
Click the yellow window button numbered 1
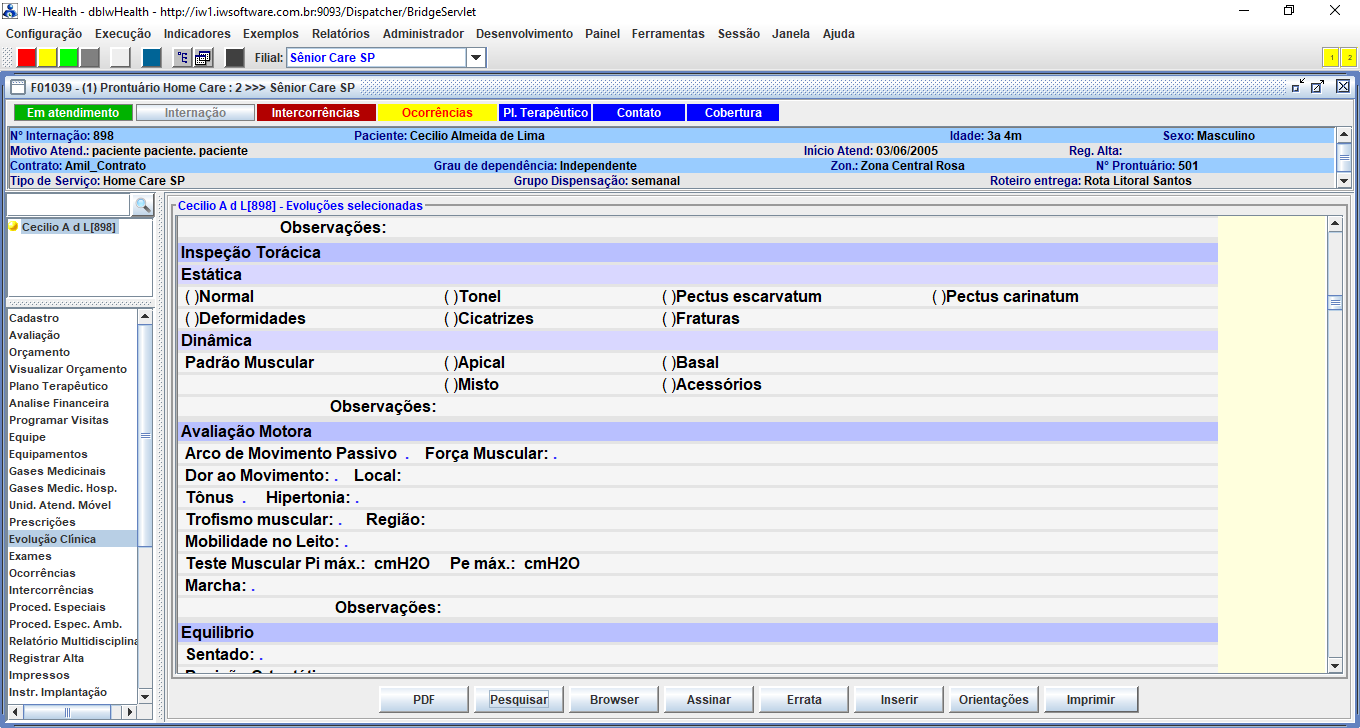pyautogui.click(x=1331, y=58)
